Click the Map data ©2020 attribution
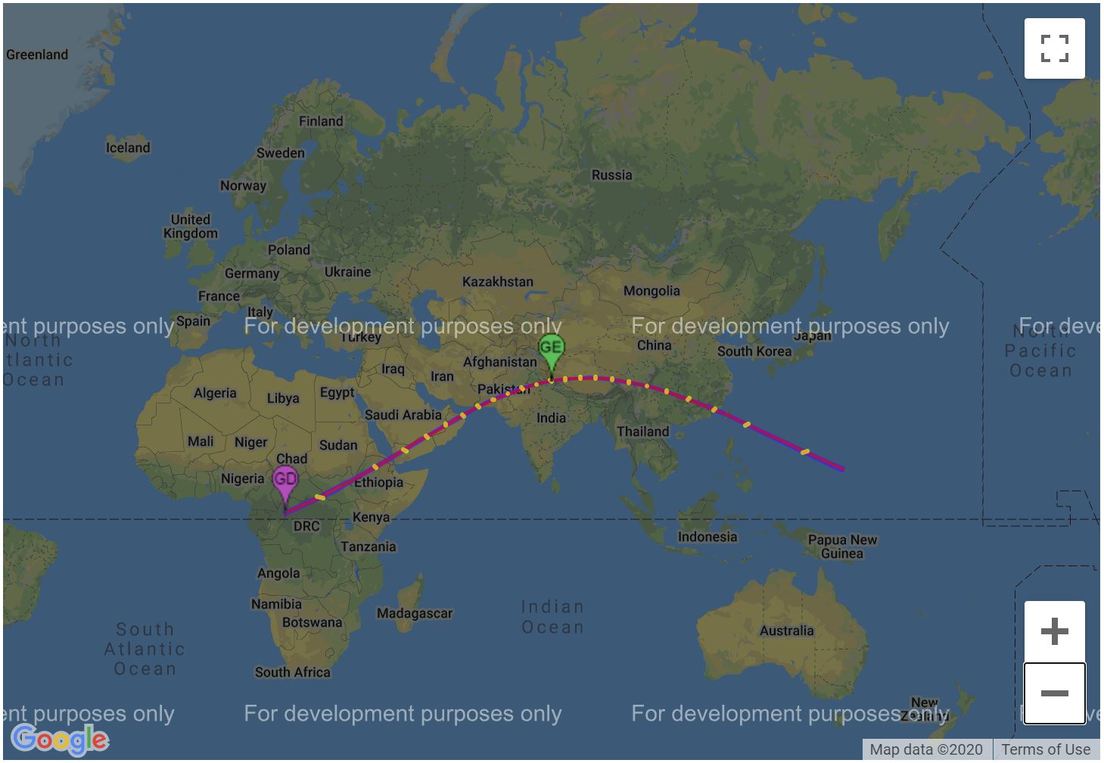1104x763 pixels. pos(926,749)
